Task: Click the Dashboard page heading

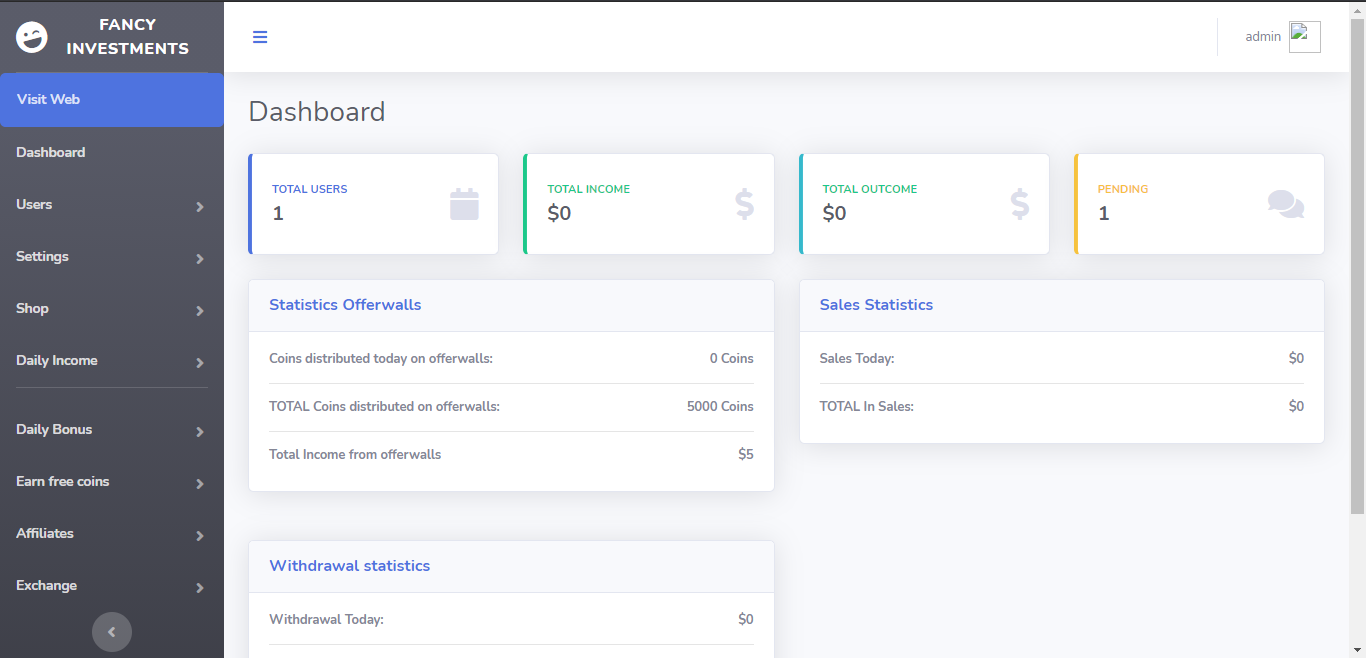Action: click(317, 111)
